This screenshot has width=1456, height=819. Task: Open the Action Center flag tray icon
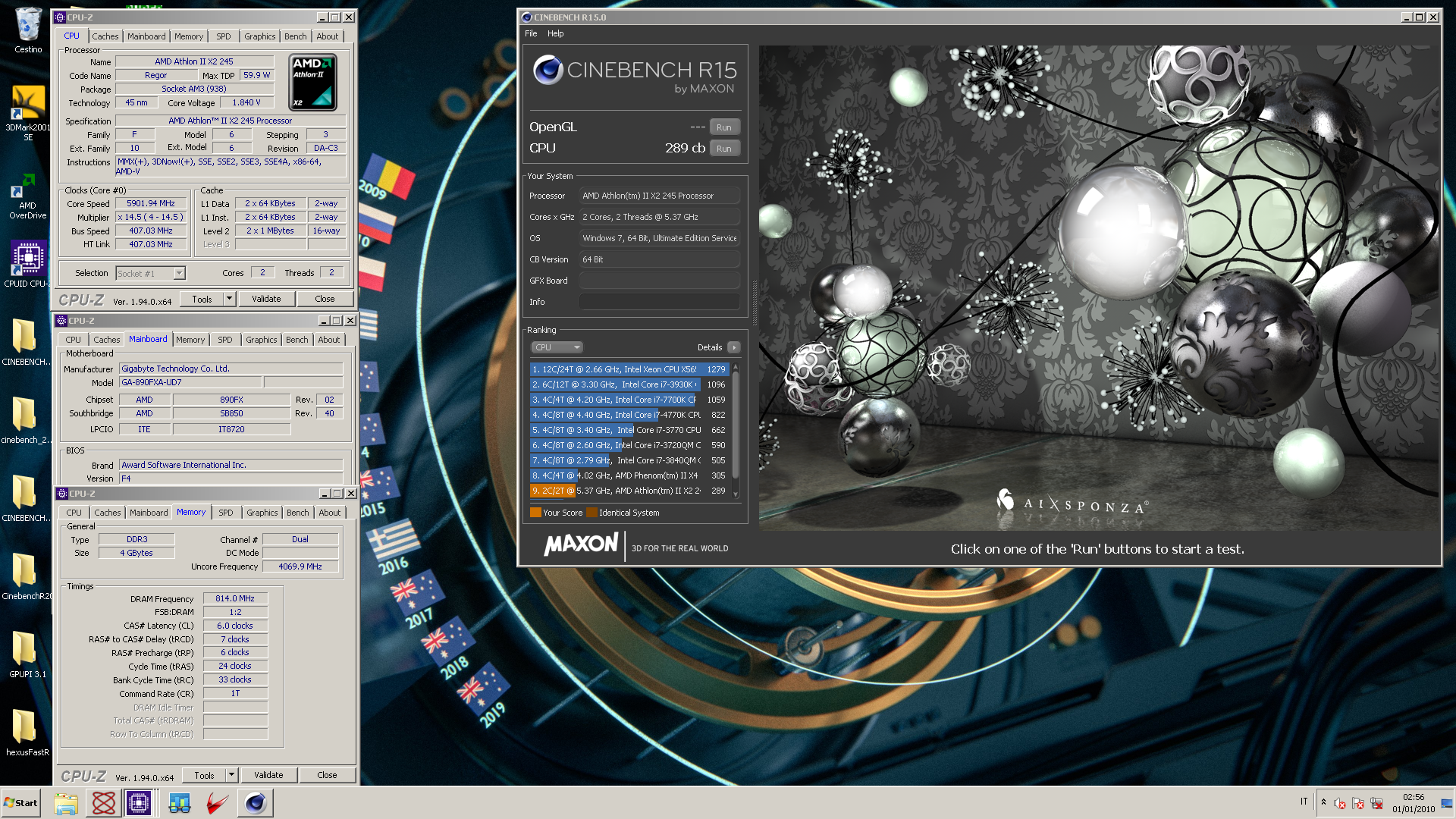click(x=1358, y=803)
